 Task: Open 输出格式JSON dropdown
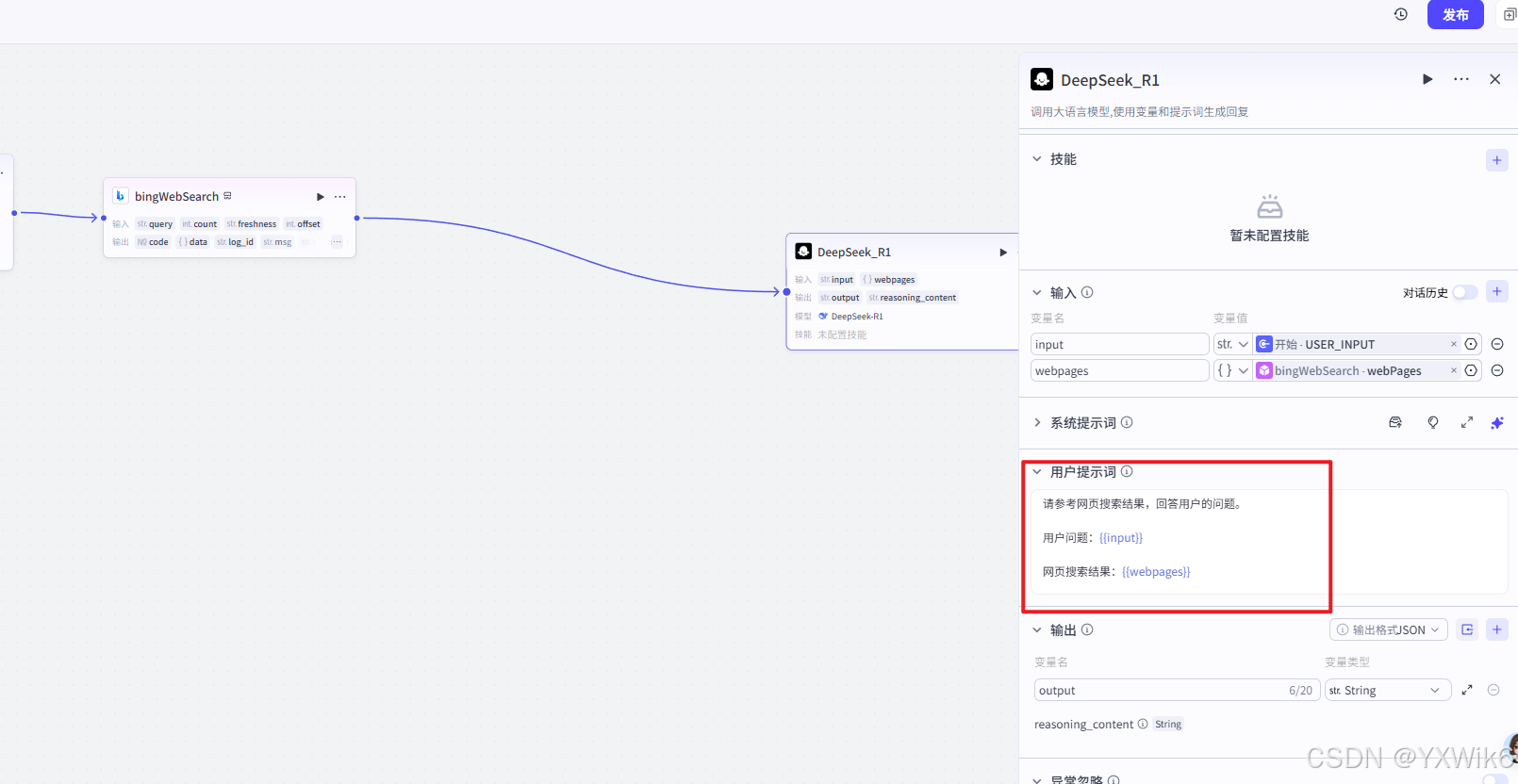[x=1389, y=629]
